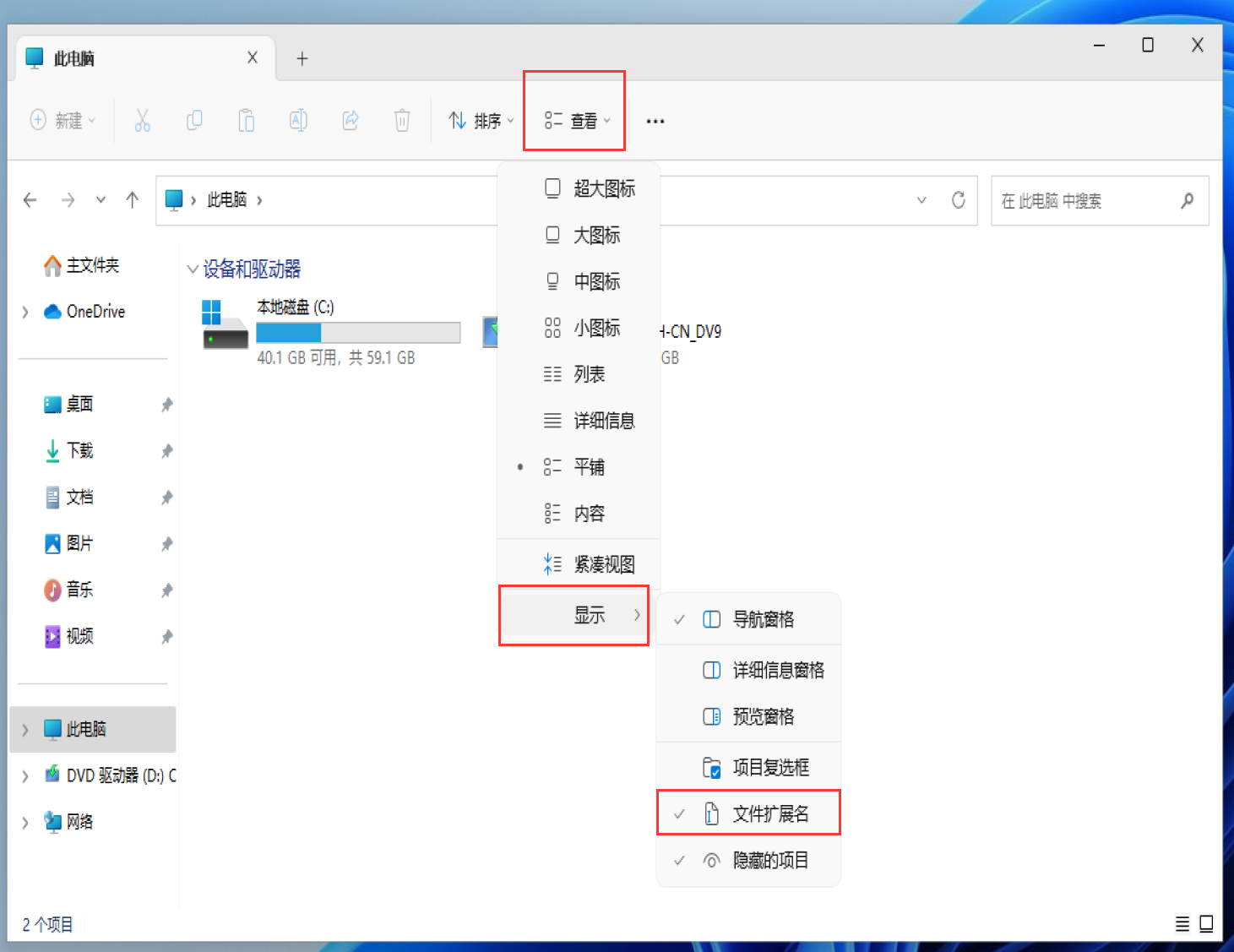This screenshot has height=952, width=1234.
Task: Click the 本地磁盘 (C:) capacity bar
Action: [x=358, y=333]
